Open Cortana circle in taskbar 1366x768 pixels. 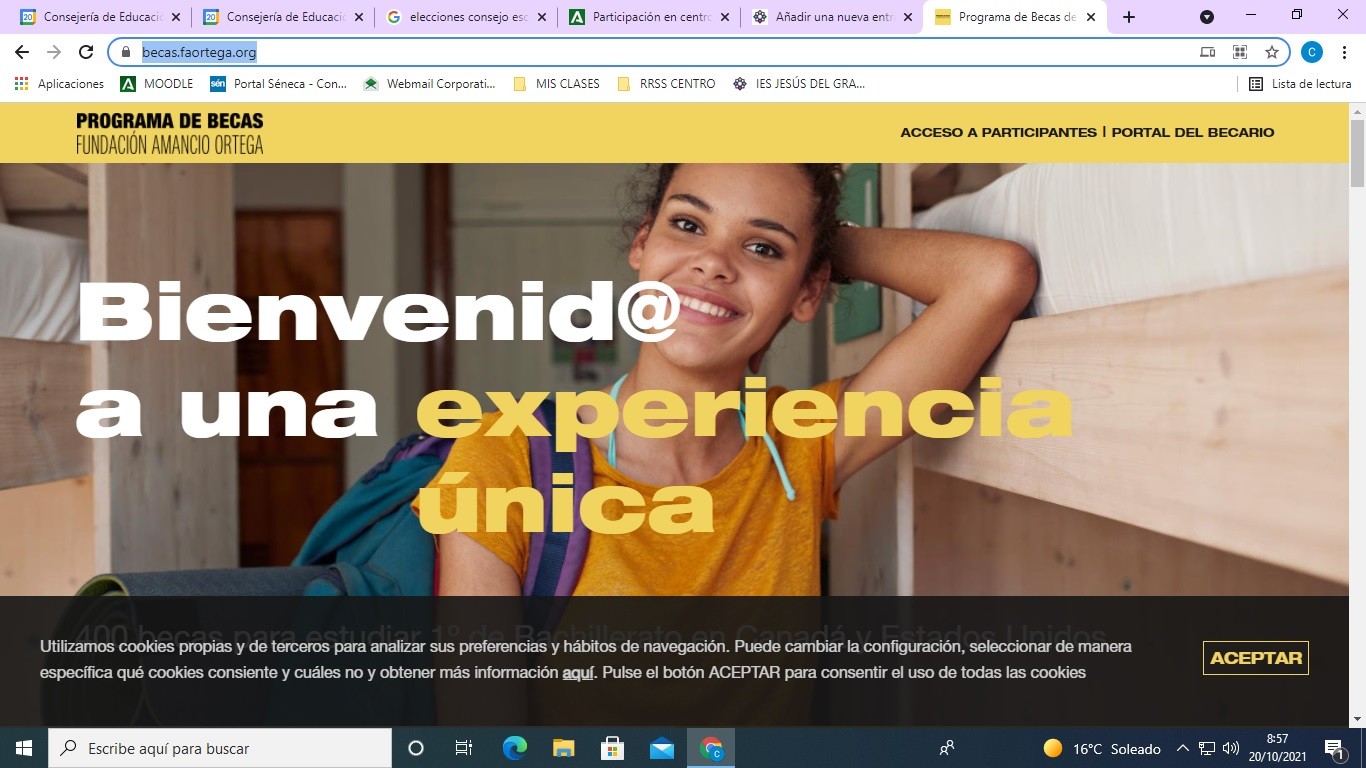(x=416, y=748)
